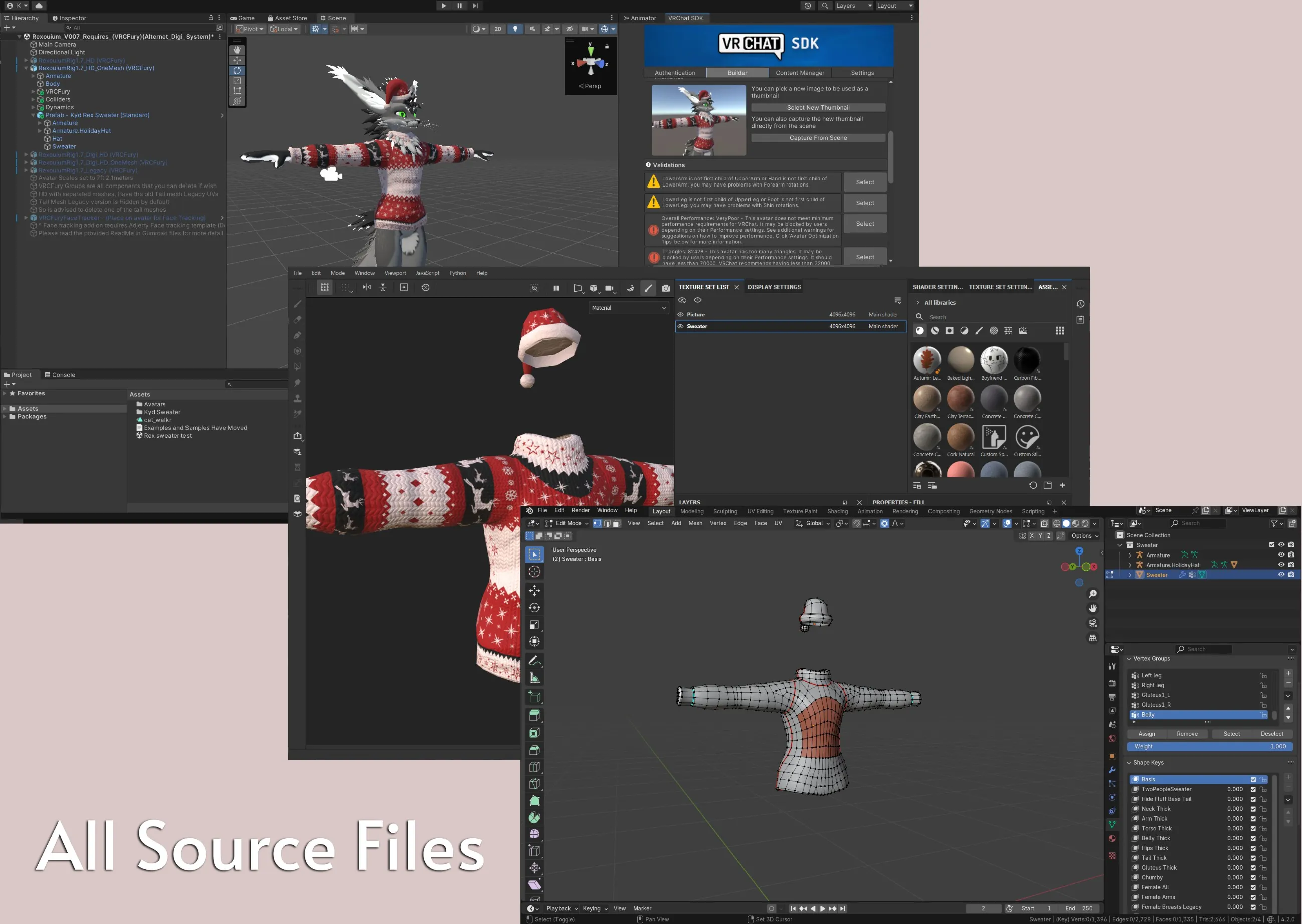
Task: Click Blender's jump to end playback icon
Action: (842, 908)
